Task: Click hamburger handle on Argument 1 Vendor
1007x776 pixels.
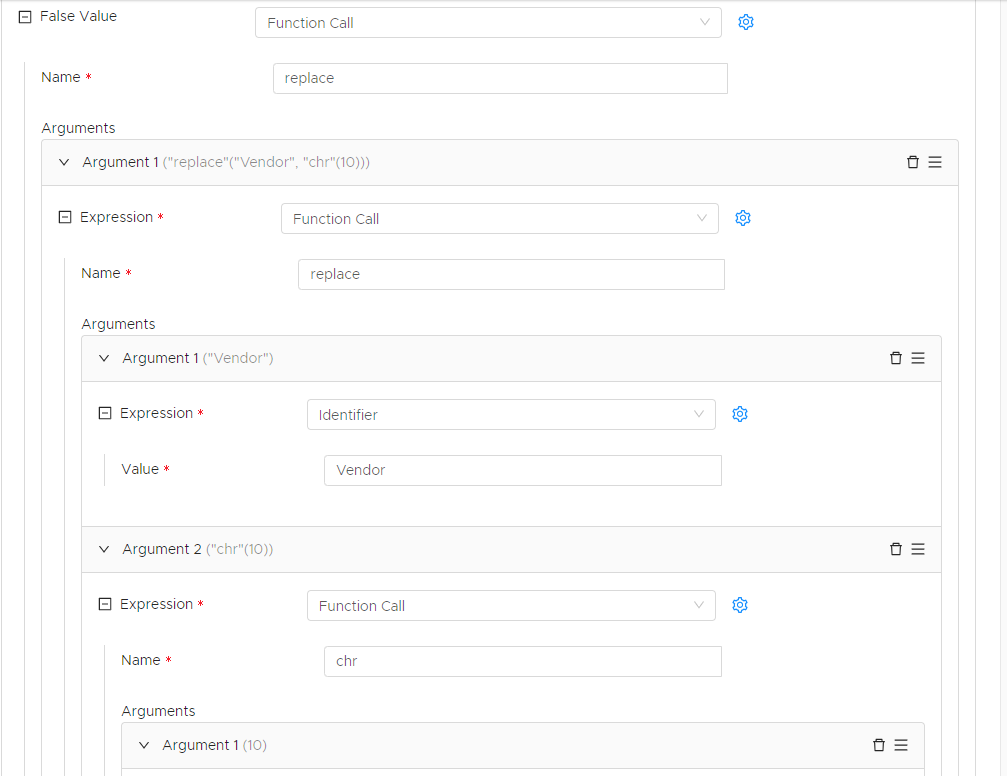Action: (x=918, y=358)
